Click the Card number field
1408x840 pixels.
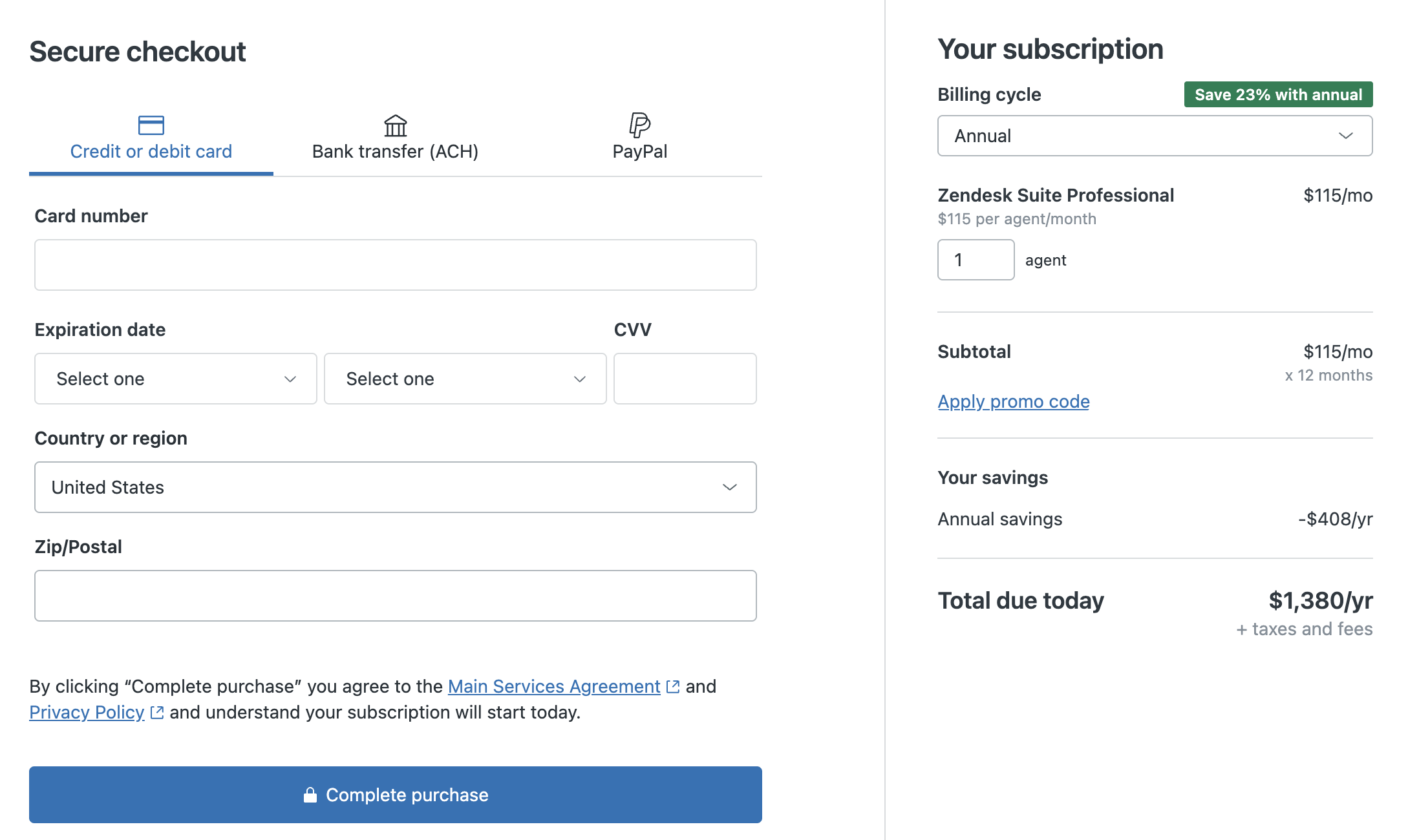396,265
